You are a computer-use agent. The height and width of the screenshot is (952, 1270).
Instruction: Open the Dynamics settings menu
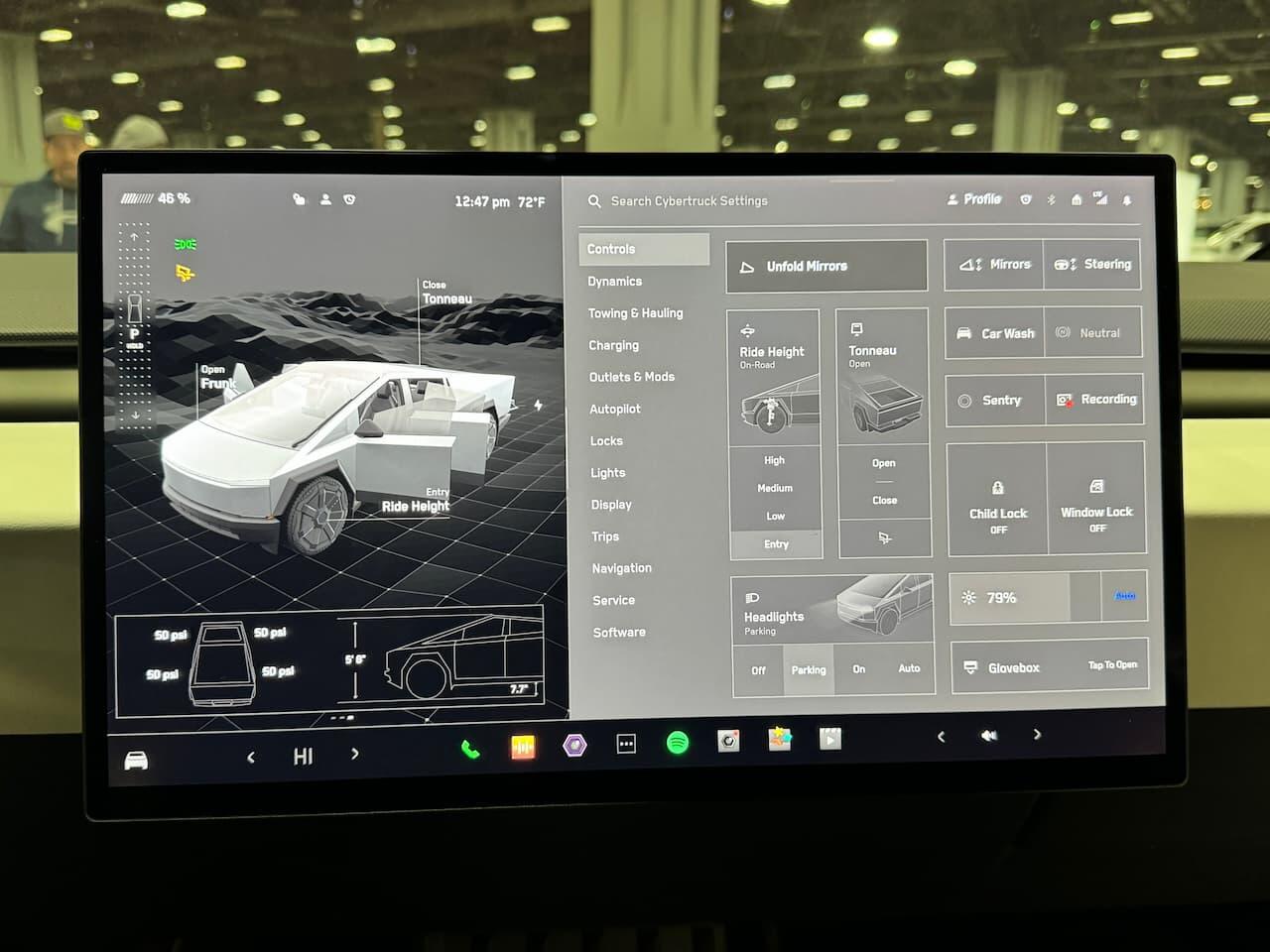(x=615, y=282)
